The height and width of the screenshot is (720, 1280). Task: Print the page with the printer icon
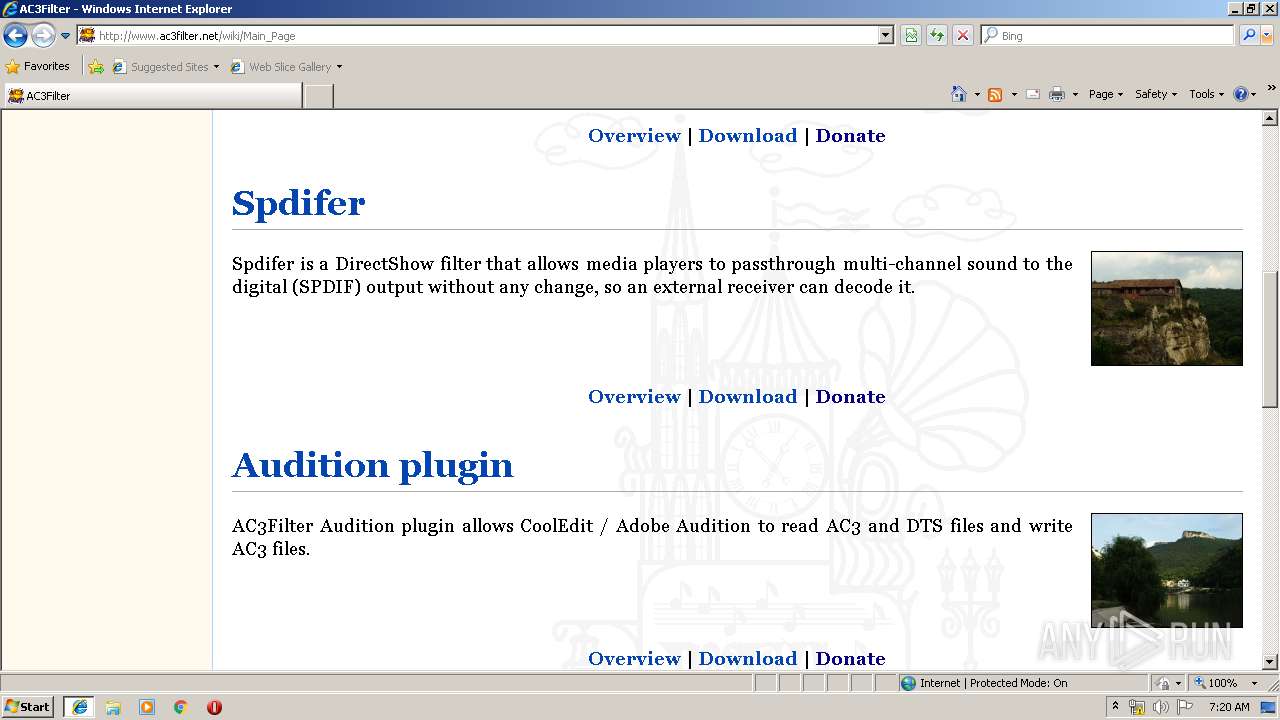[1057, 94]
